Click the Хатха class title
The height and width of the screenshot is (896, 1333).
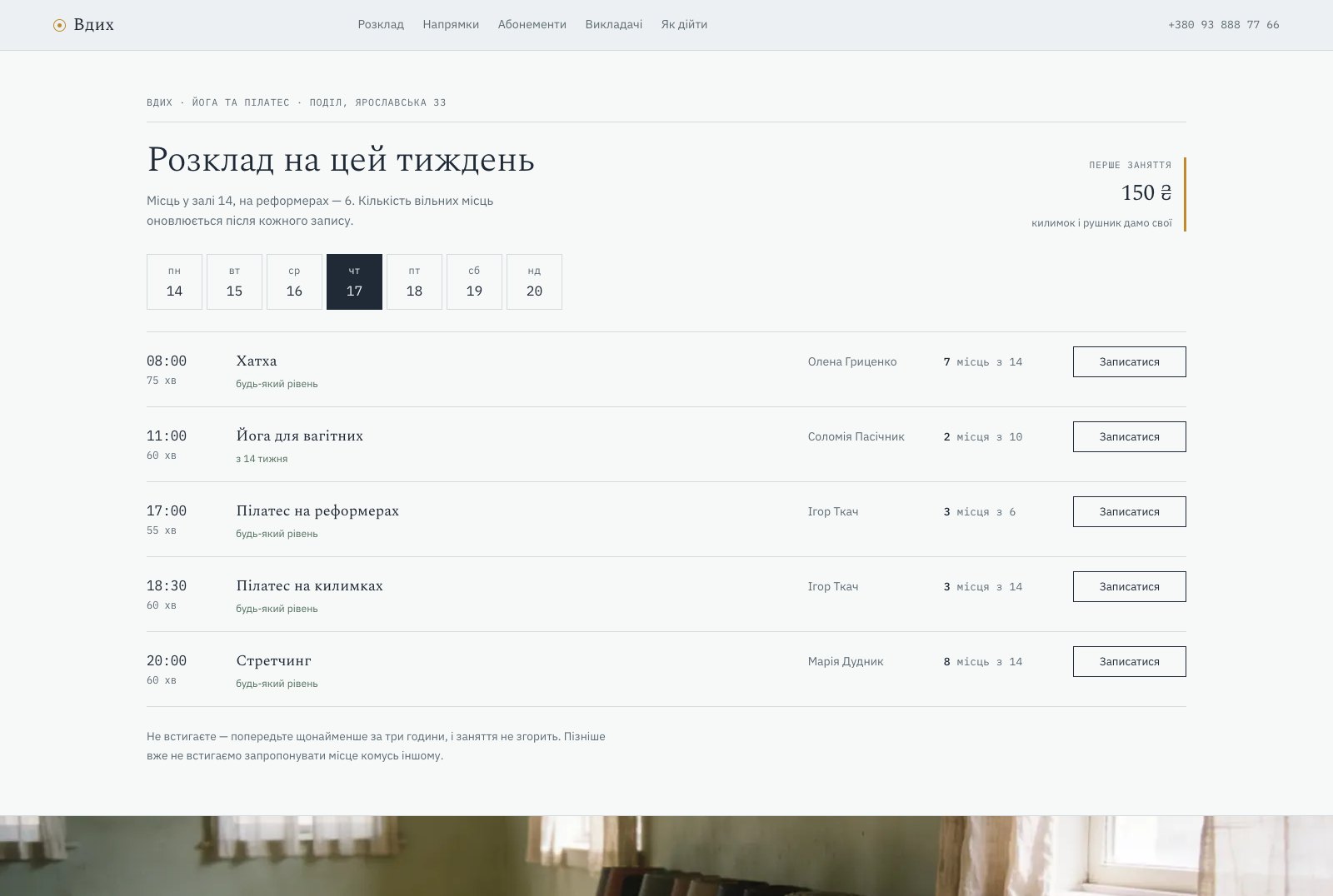(257, 361)
